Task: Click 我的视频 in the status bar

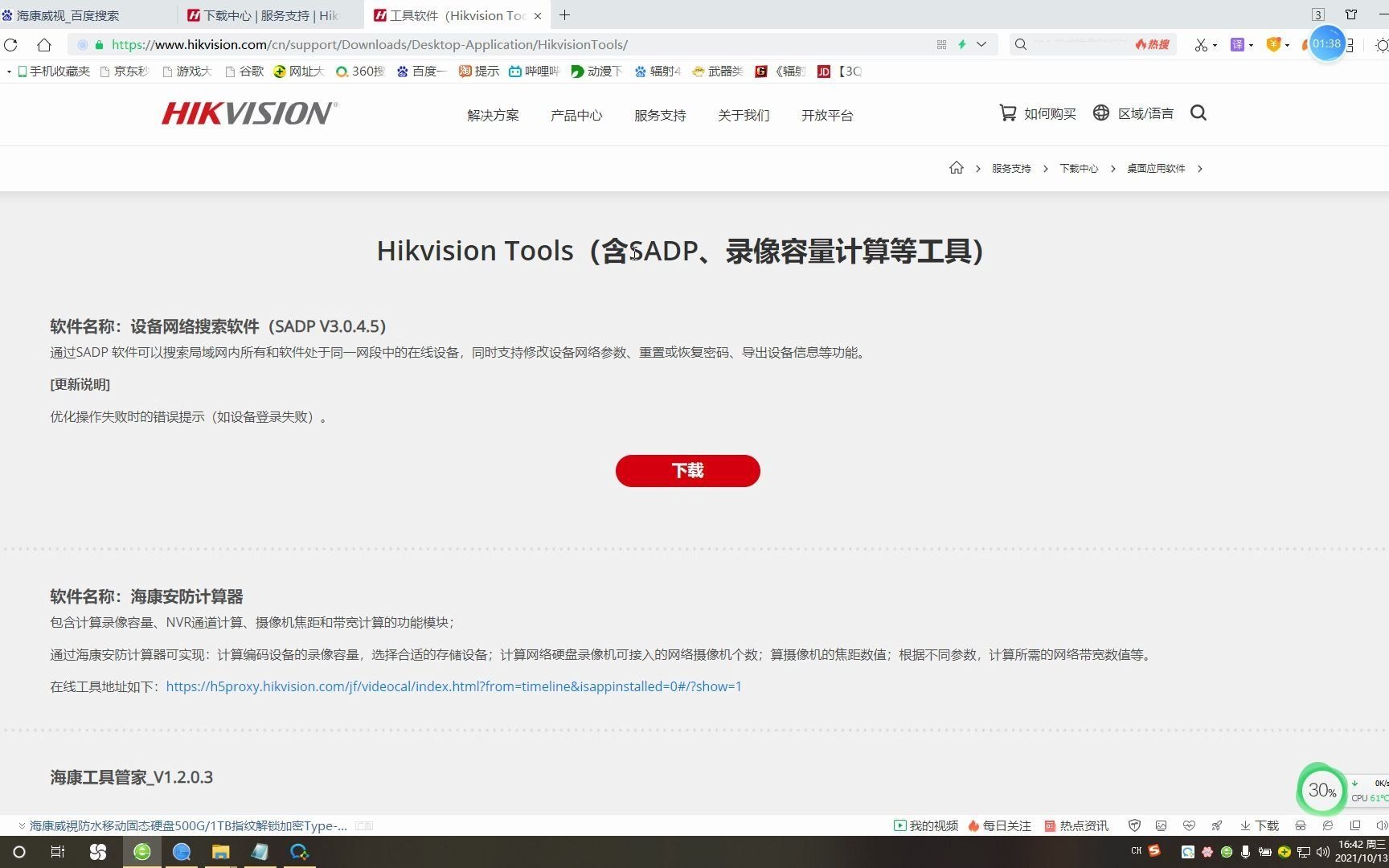Action: tap(926, 825)
